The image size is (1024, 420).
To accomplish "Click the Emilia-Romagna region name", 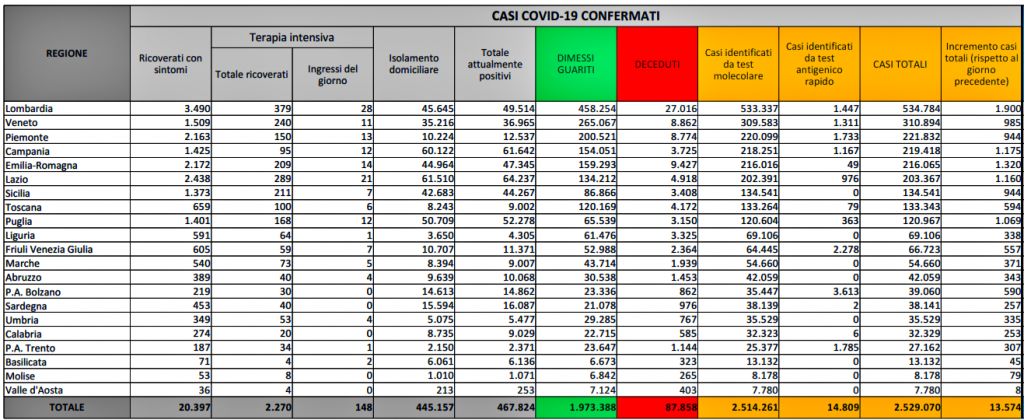I will pyautogui.click(x=40, y=164).
